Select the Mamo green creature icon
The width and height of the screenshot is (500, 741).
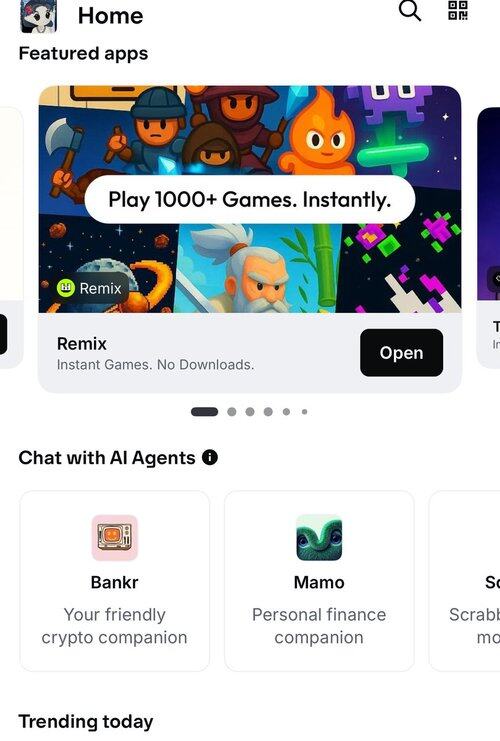[319, 538]
